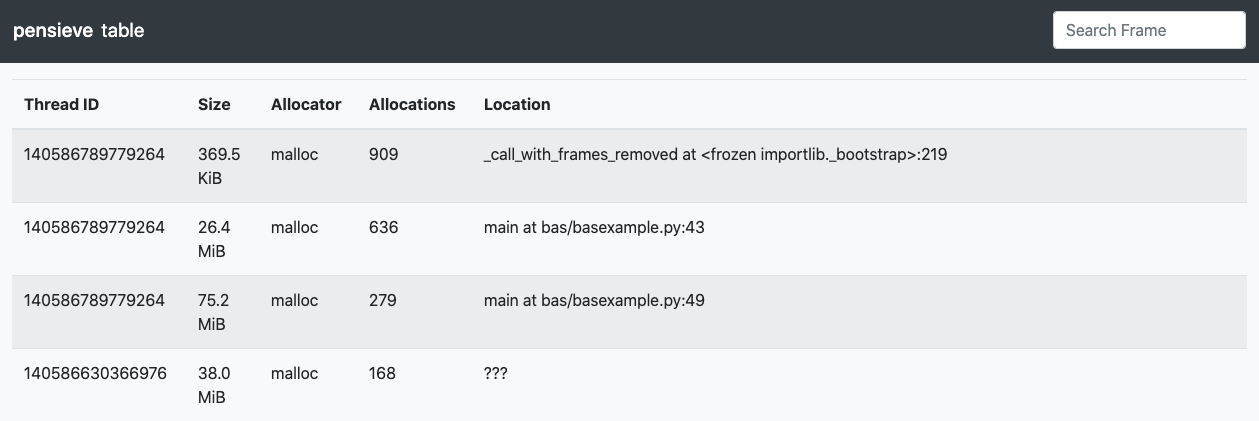Sort by Location column header

coord(517,104)
